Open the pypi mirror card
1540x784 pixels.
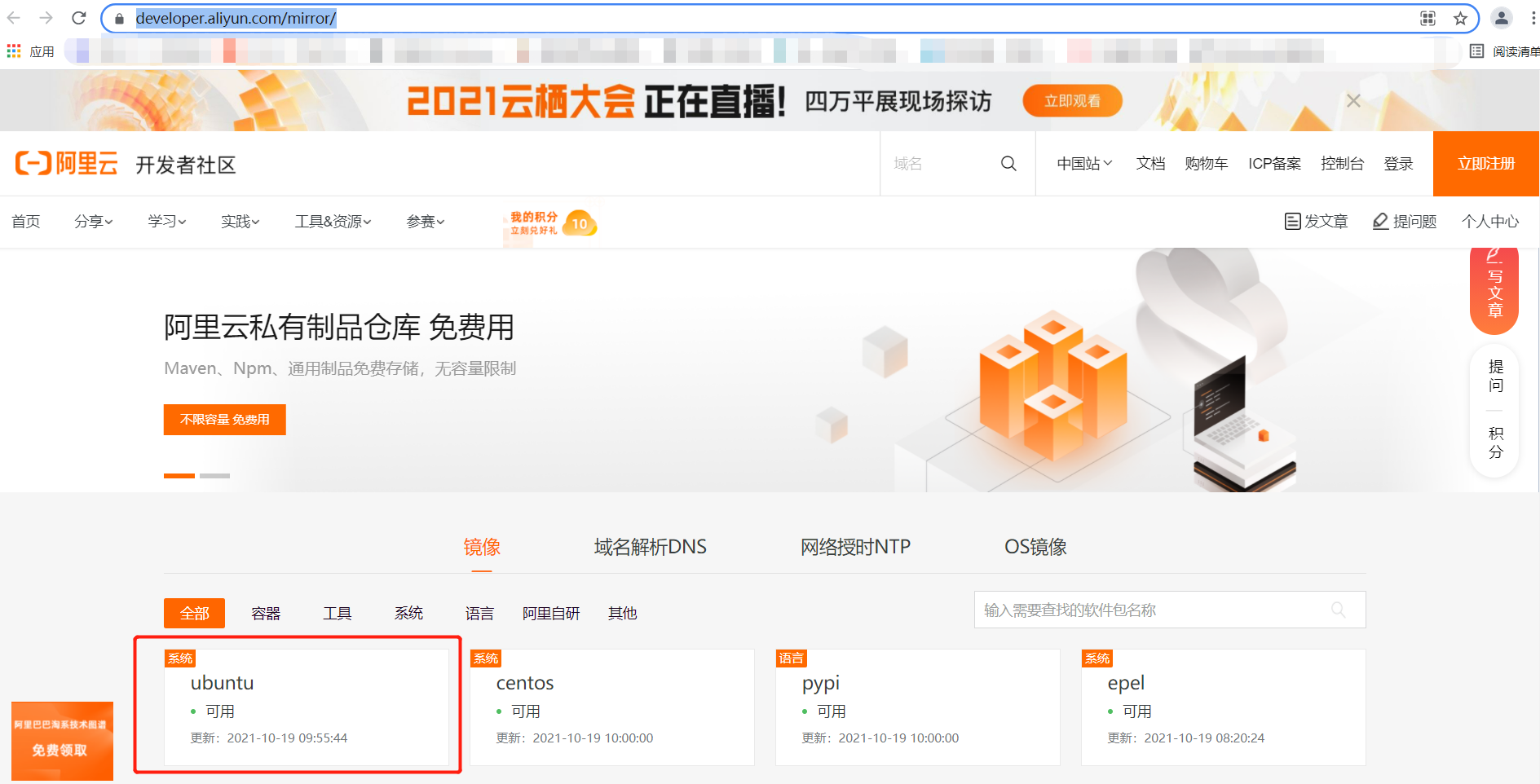[918, 707]
